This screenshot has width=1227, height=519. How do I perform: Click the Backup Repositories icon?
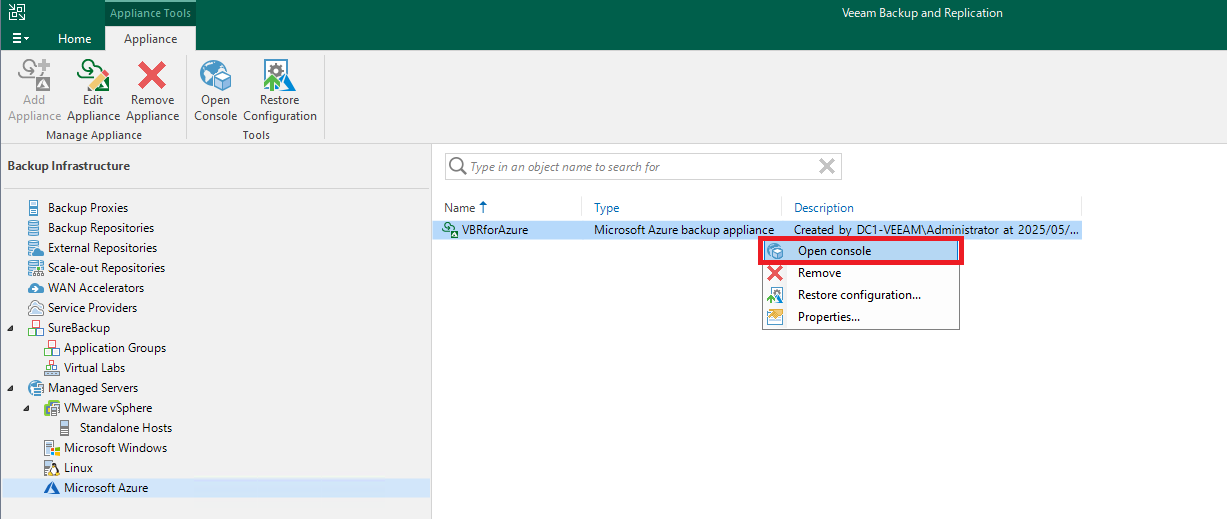pyautogui.click(x=34, y=228)
